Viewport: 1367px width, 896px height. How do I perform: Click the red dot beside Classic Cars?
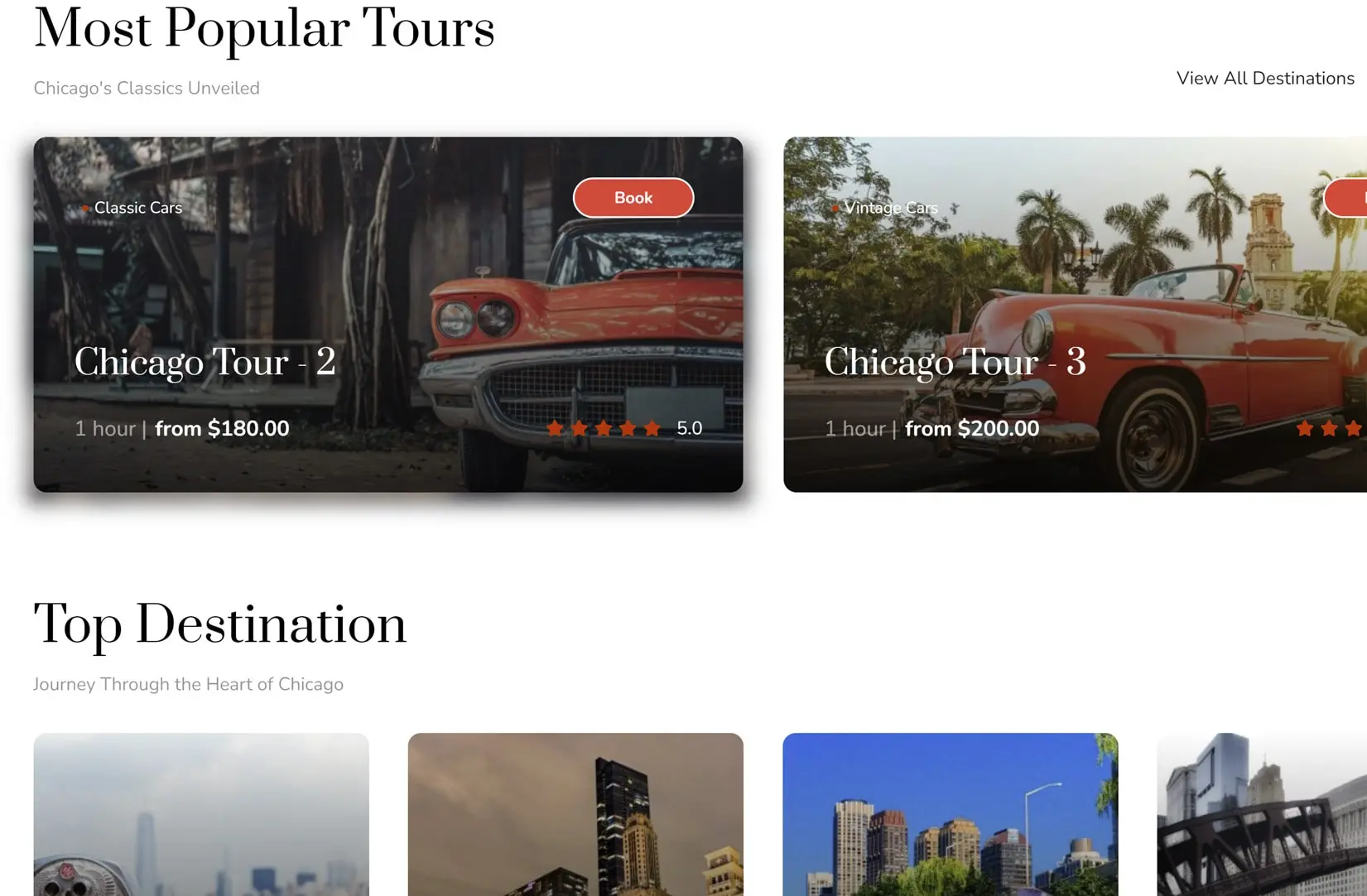[85, 209]
